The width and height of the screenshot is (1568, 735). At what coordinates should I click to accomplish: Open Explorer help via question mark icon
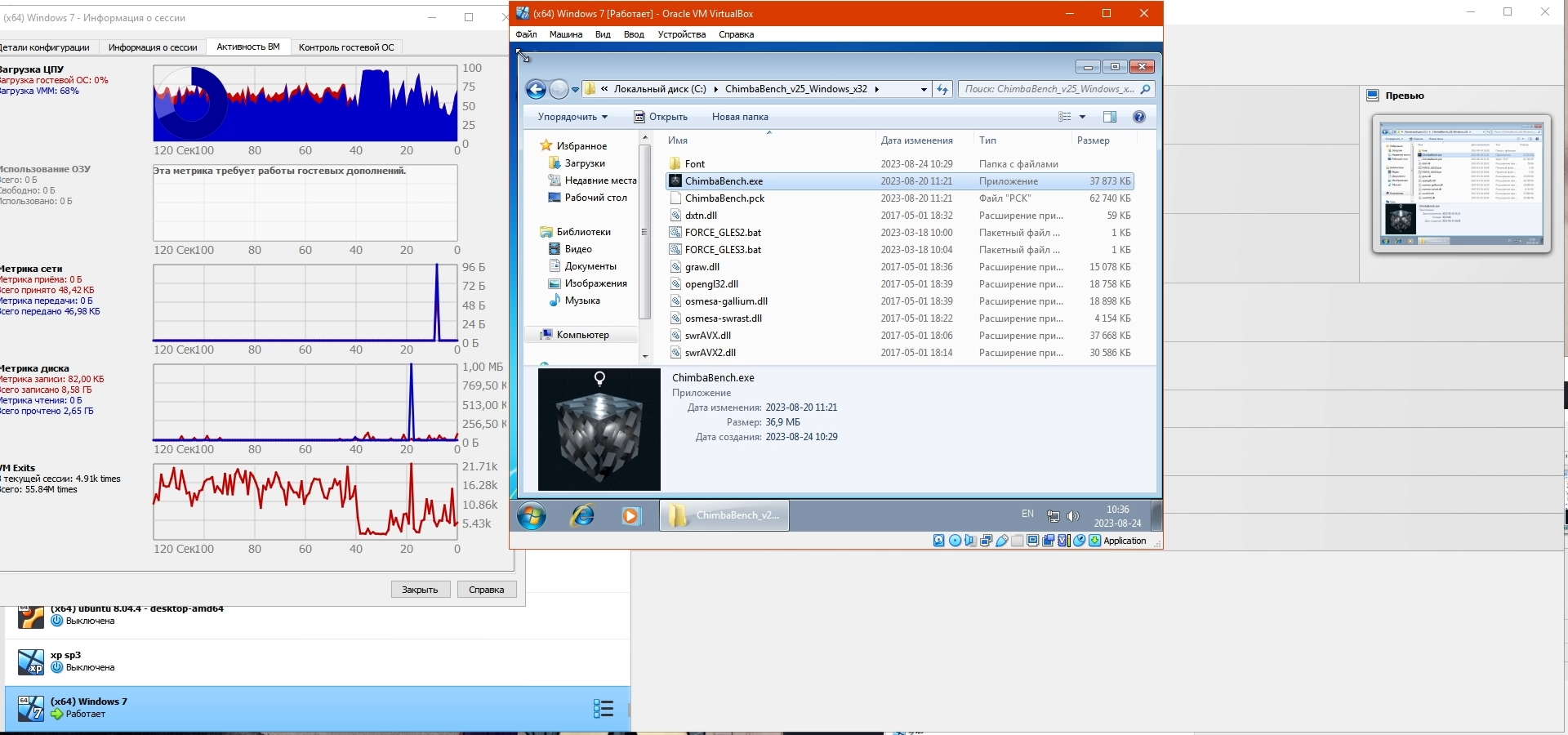click(x=1139, y=117)
